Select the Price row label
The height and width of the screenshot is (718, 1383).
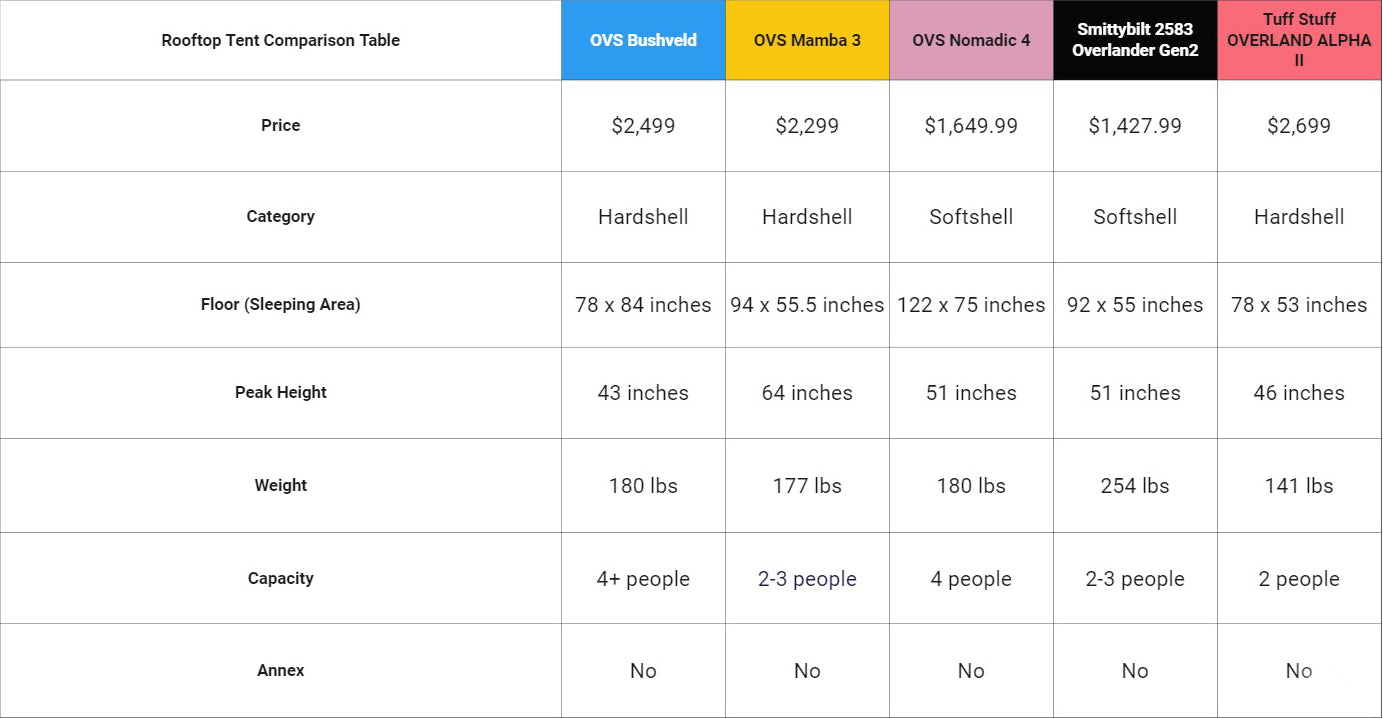click(x=281, y=125)
